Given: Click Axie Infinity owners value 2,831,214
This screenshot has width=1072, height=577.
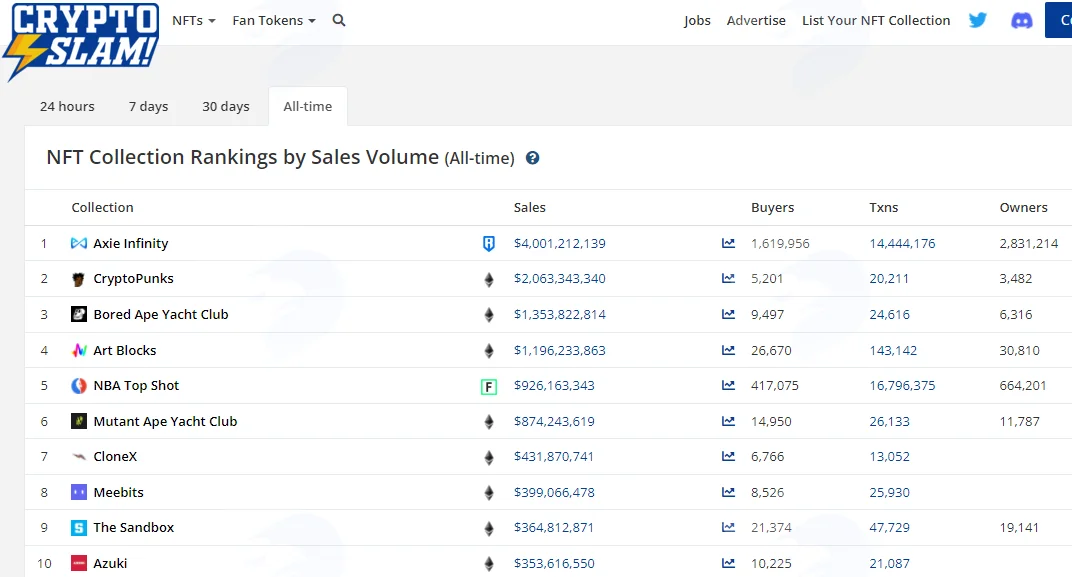Looking at the screenshot, I should click(x=1028, y=243).
